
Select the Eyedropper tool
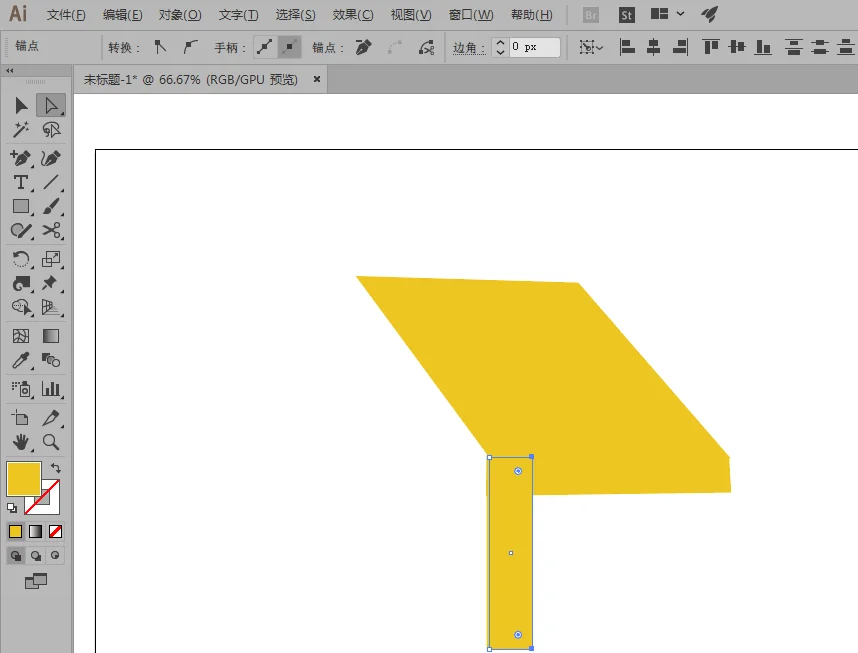[x=21, y=360]
